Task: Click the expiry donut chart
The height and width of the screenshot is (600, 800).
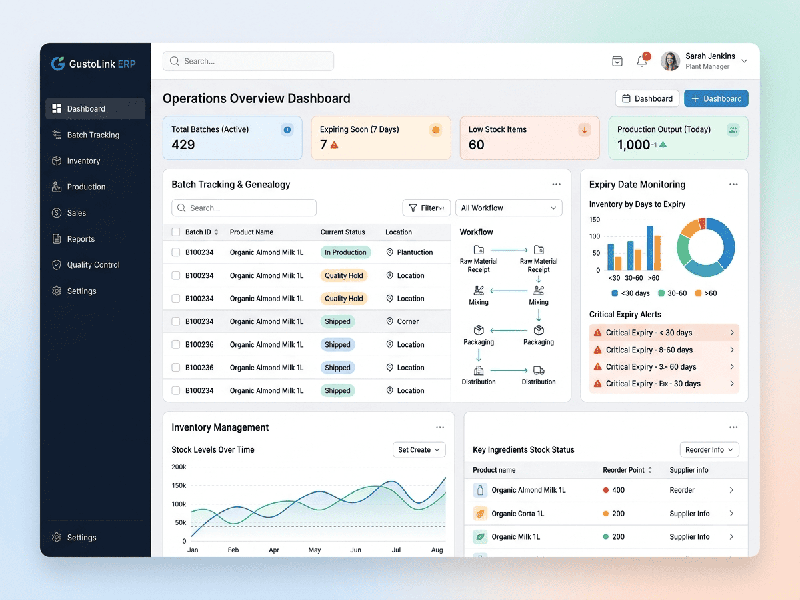Action: (706, 247)
